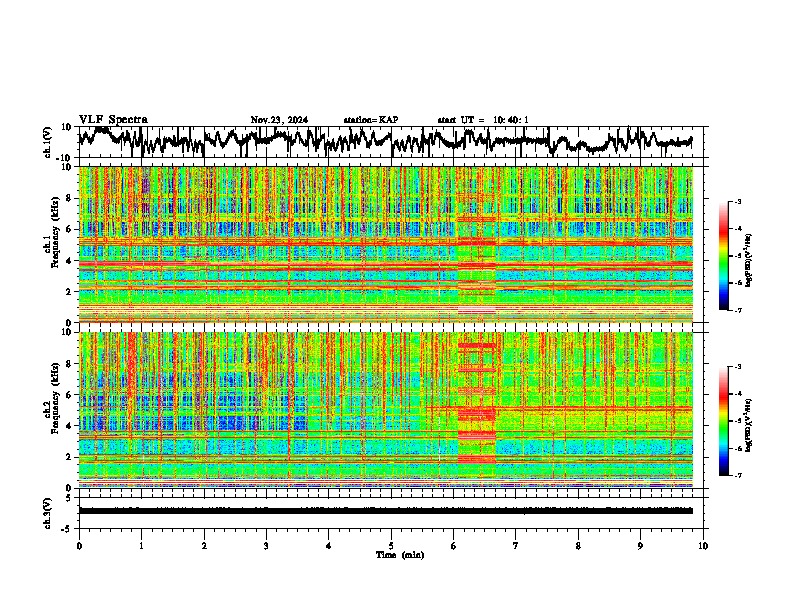Click time axis tick label "3"
The height and width of the screenshot is (612, 792).
click(x=266, y=546)
